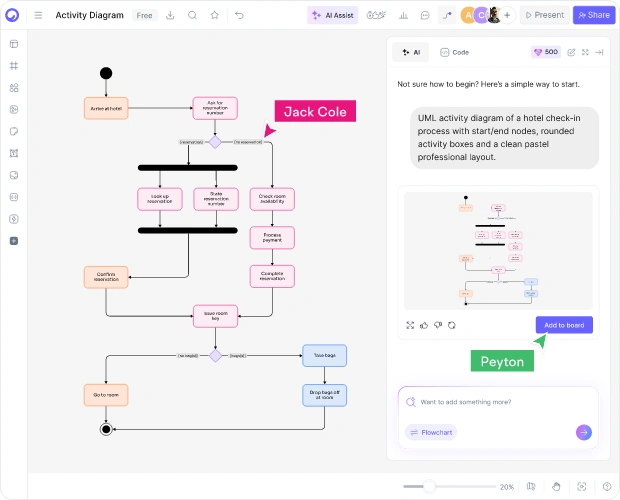Collapse the AI side panel
This screenshot has width=620, height=500.
pyautogui.click(x=599, y=52)
